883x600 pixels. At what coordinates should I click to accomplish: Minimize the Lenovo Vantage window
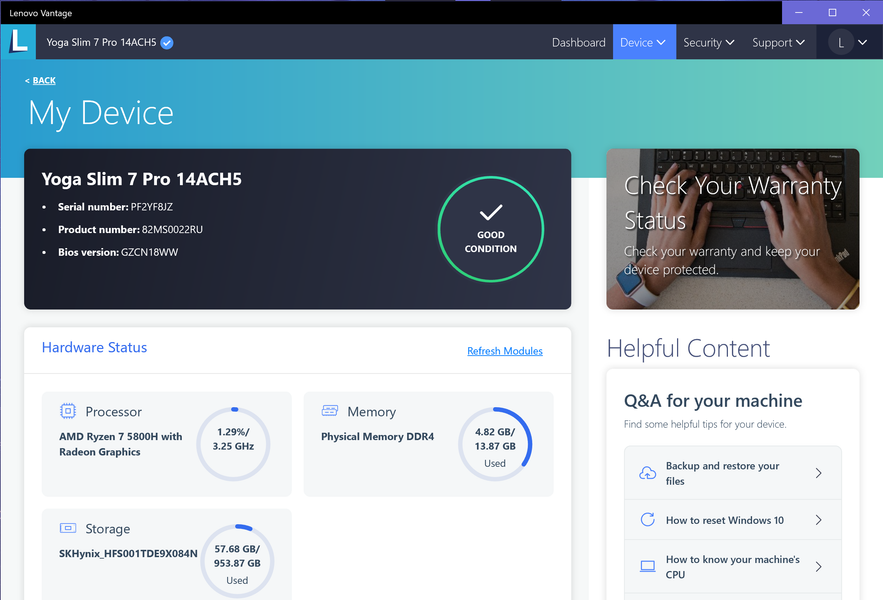pos(799,12)
